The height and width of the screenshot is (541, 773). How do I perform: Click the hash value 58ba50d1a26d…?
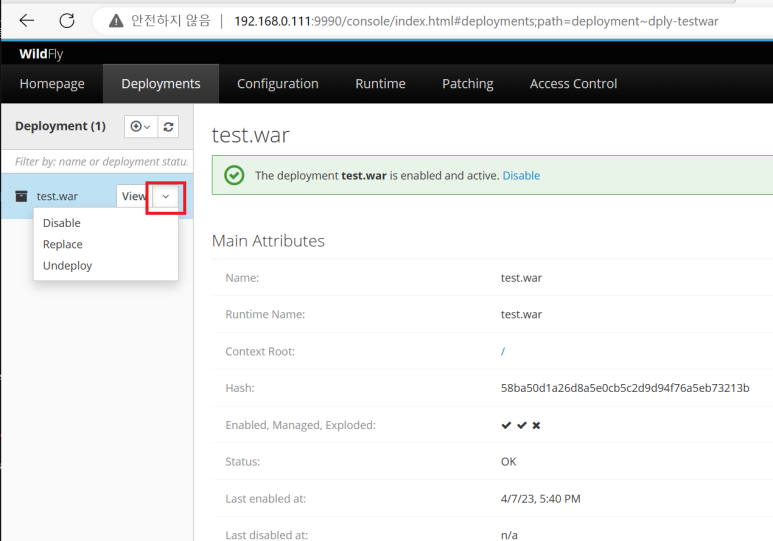click(x=625, y=388)
